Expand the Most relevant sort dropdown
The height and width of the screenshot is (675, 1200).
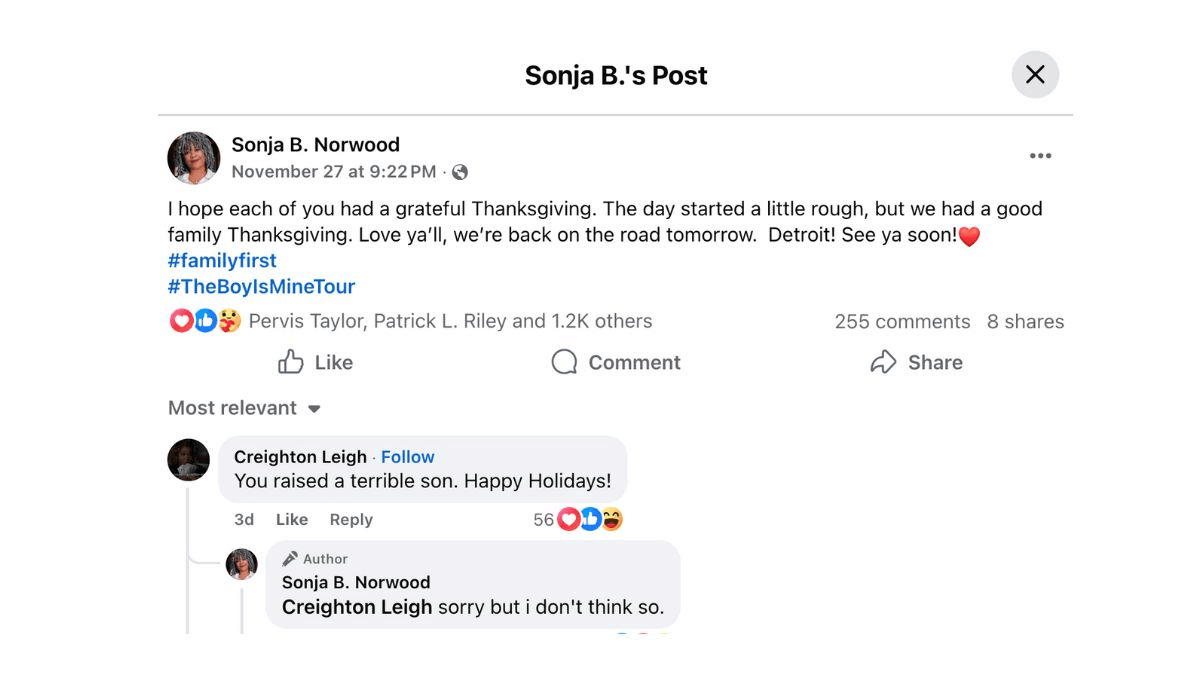click(x=244, y=408)
